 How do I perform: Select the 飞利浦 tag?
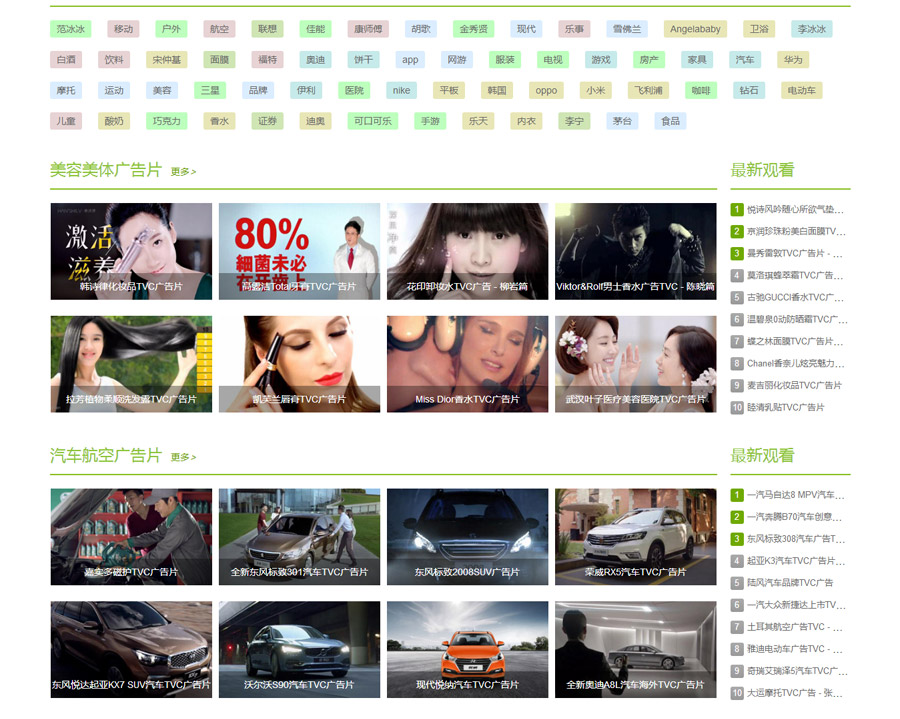click(x=648, y=90)
